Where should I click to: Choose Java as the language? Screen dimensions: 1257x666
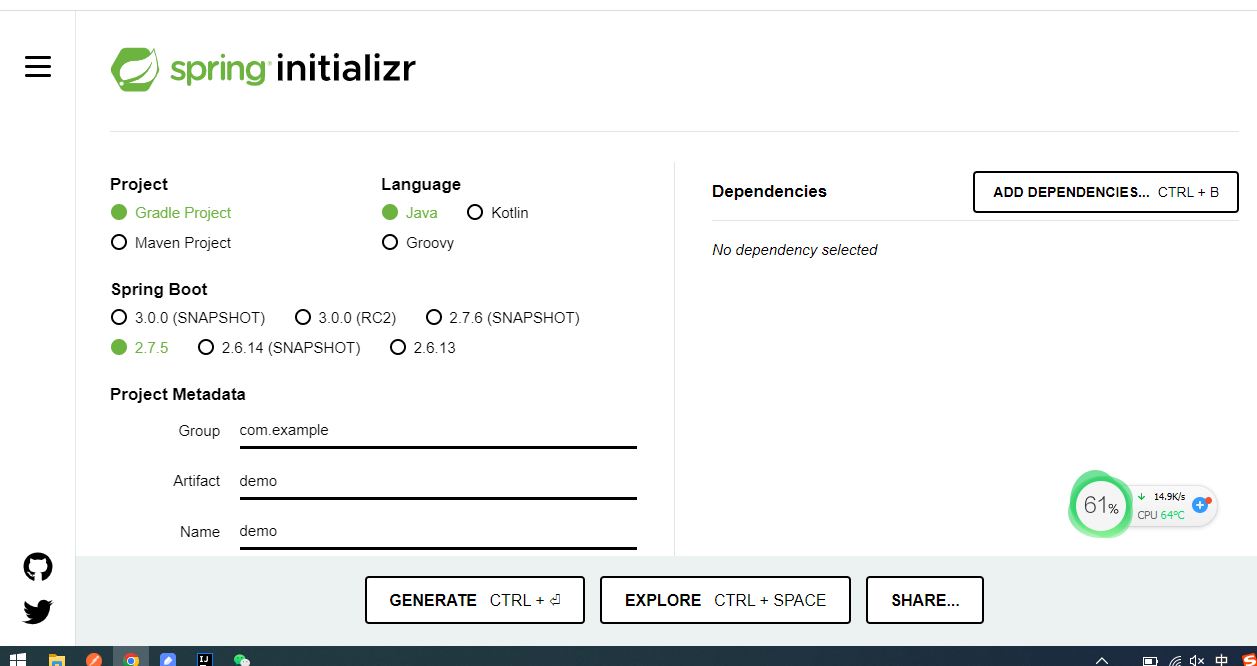point(410,213)
